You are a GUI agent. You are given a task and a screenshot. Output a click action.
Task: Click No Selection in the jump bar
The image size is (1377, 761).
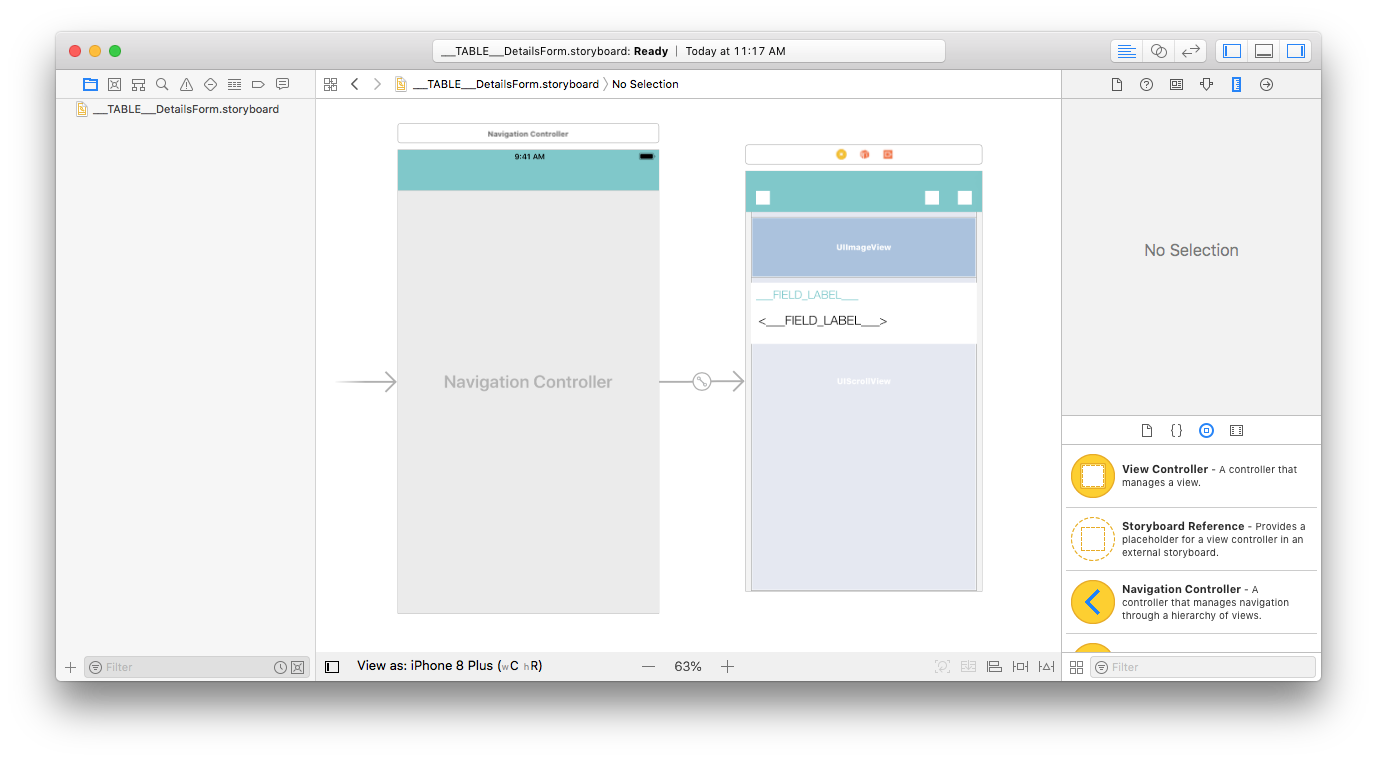pos(645,84)
